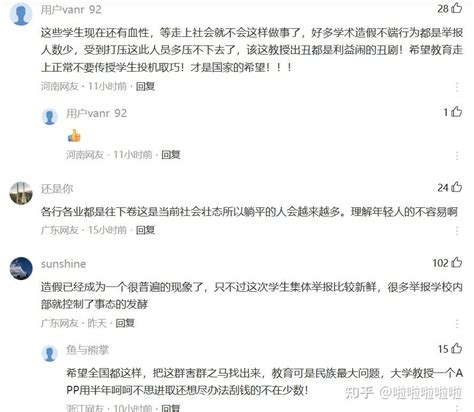Image resolution: width=474 pixels, height=412 pixels.
Task: Open the small avatar beside 鱼与熊掌
Action: tap(50, 353)
